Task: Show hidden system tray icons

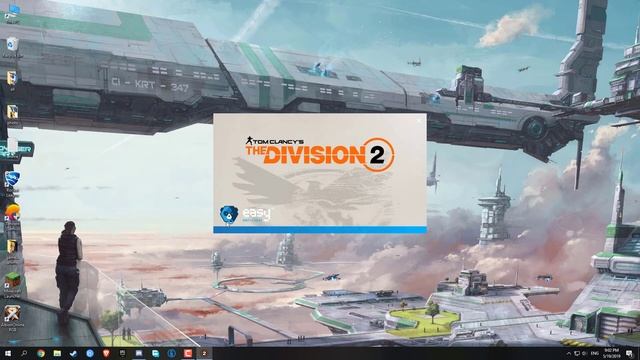Action: (x=569, y=353)
